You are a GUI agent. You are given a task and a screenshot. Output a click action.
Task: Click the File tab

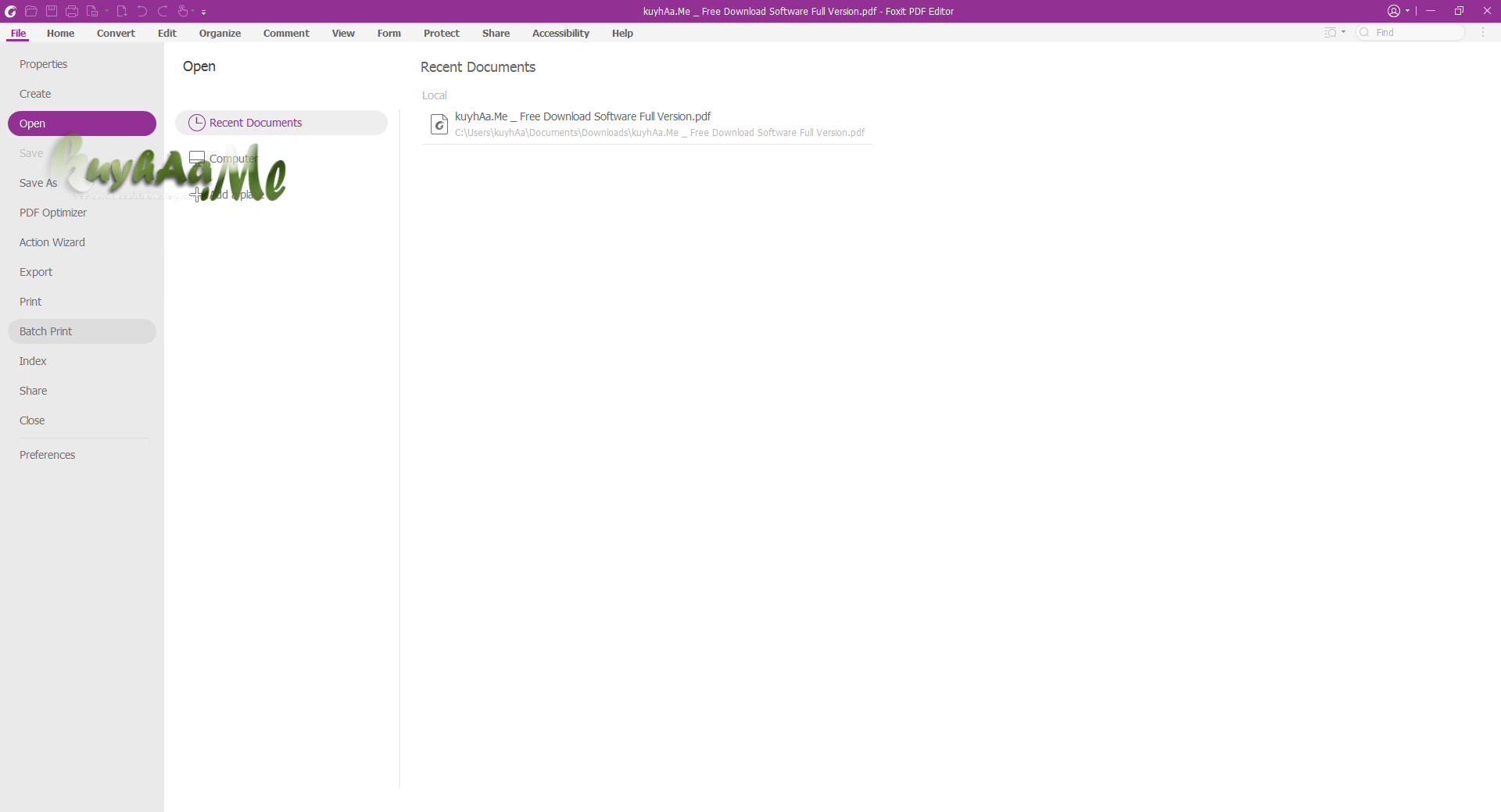click(x=18, y=33)
